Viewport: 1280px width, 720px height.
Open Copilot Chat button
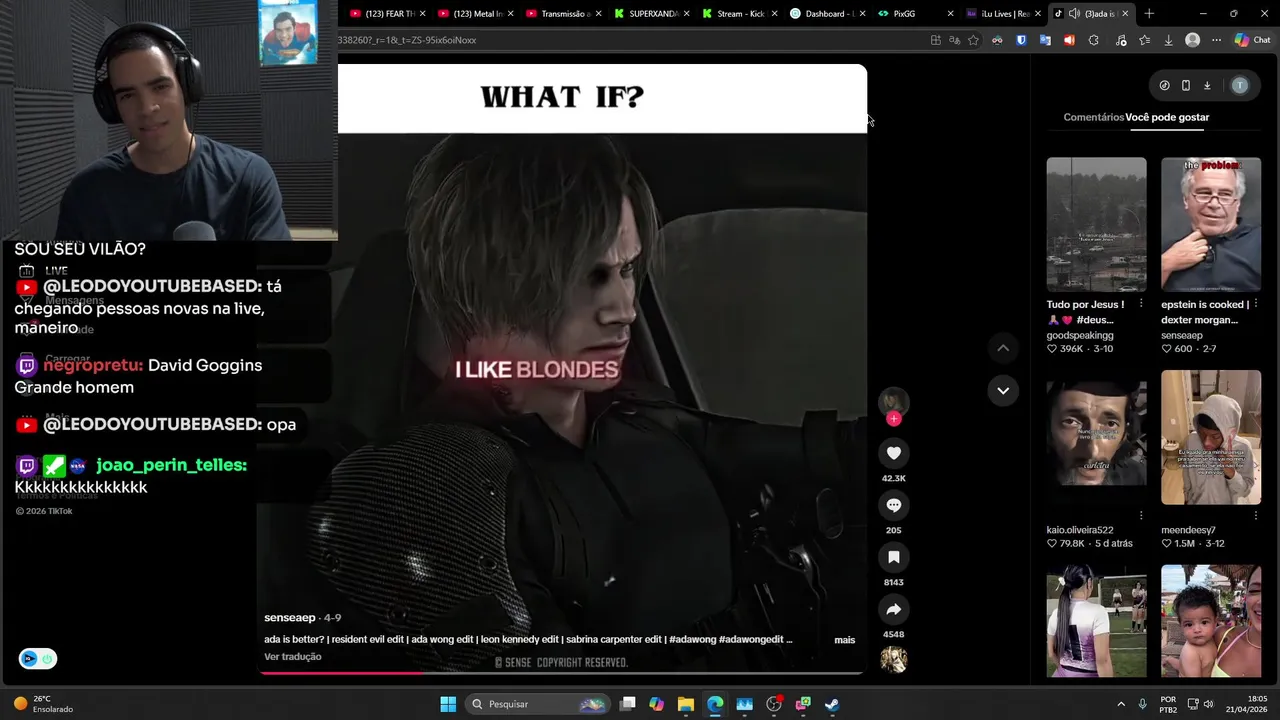pyautogui.click(x=1252, y=40)
